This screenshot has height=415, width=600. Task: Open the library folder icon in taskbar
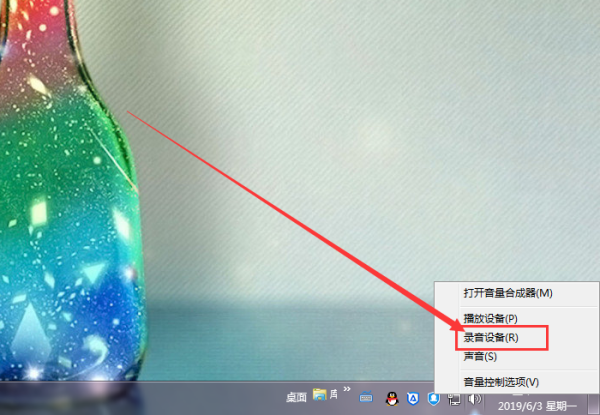click(x=320, y=396)
